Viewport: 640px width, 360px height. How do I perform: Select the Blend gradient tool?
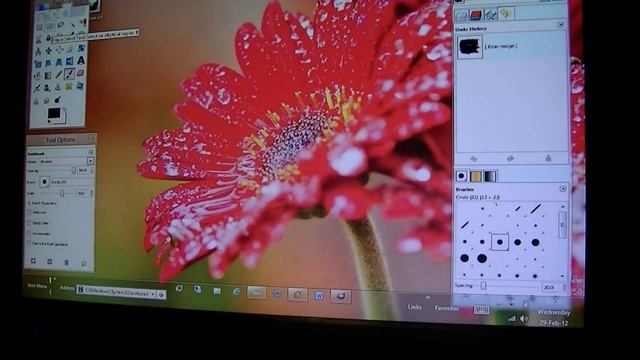[48, 76]
